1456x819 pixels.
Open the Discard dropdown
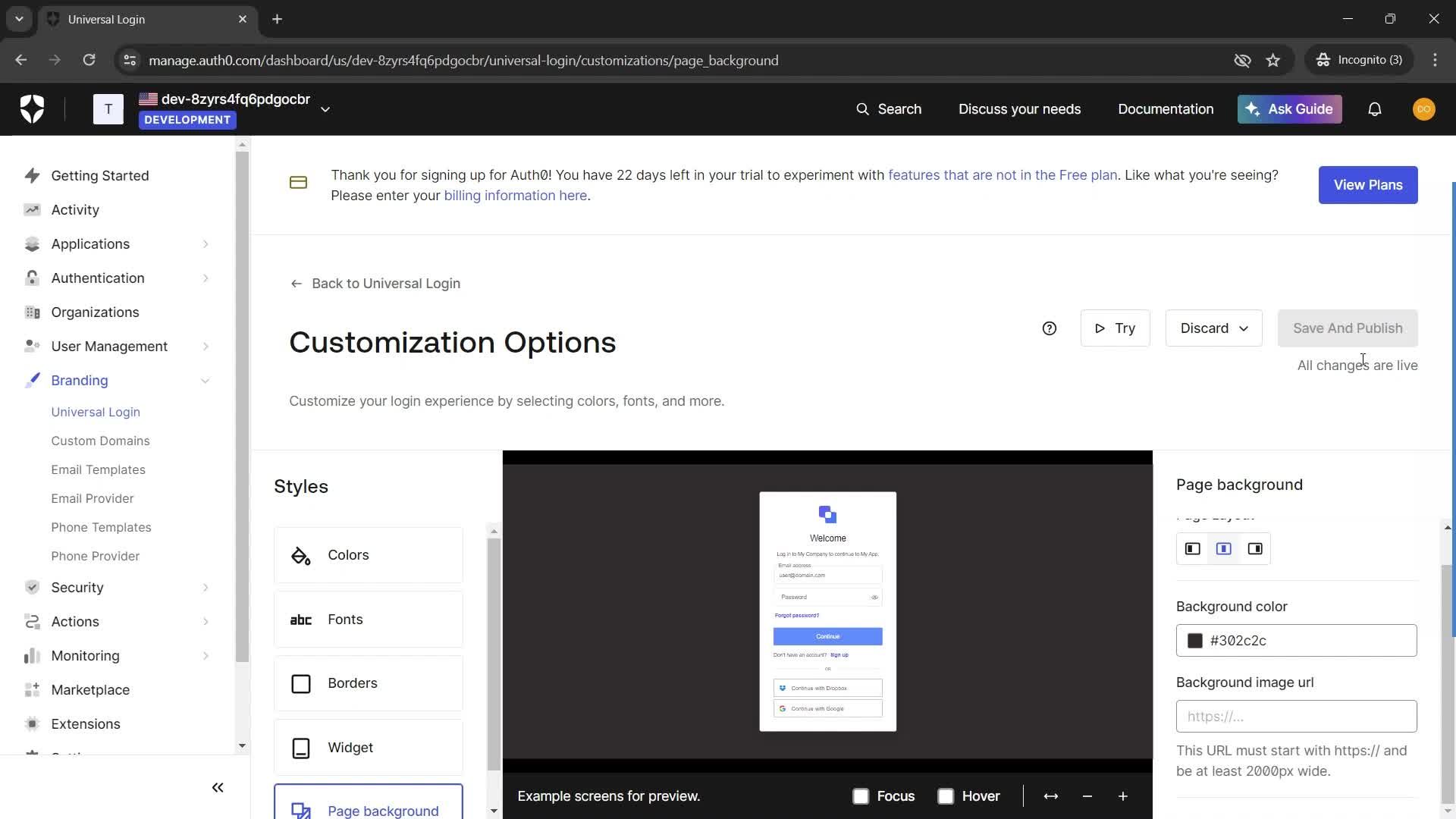(x=1213, y=328)
